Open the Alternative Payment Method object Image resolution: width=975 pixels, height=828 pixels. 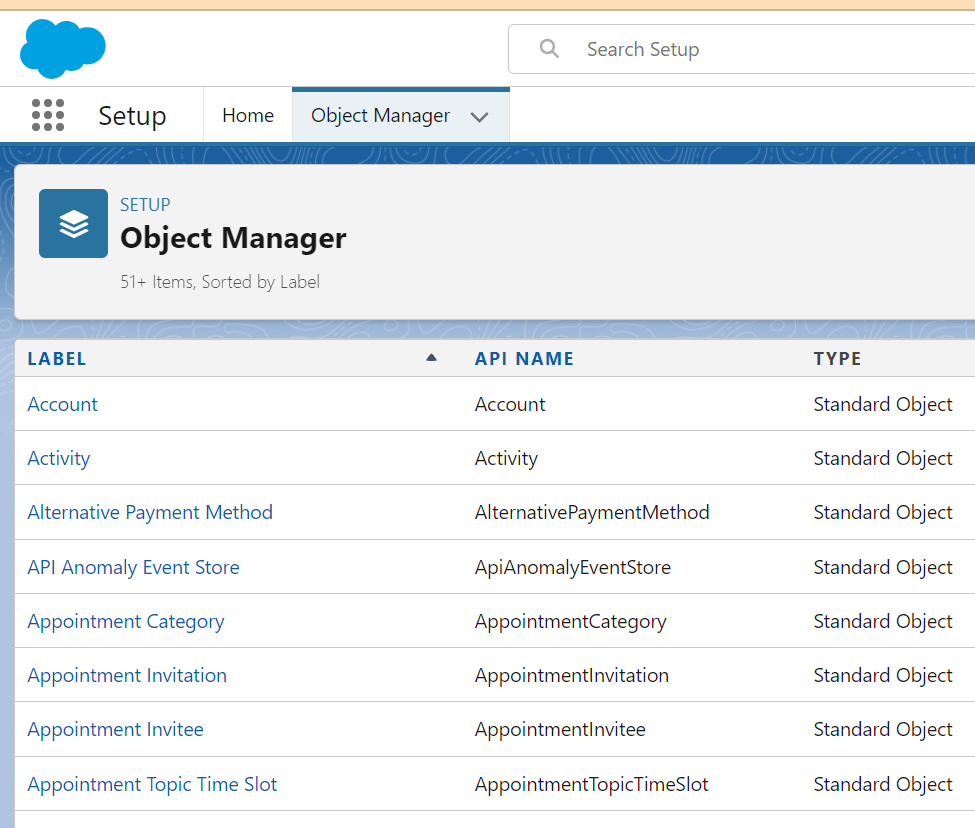[150, 512]
